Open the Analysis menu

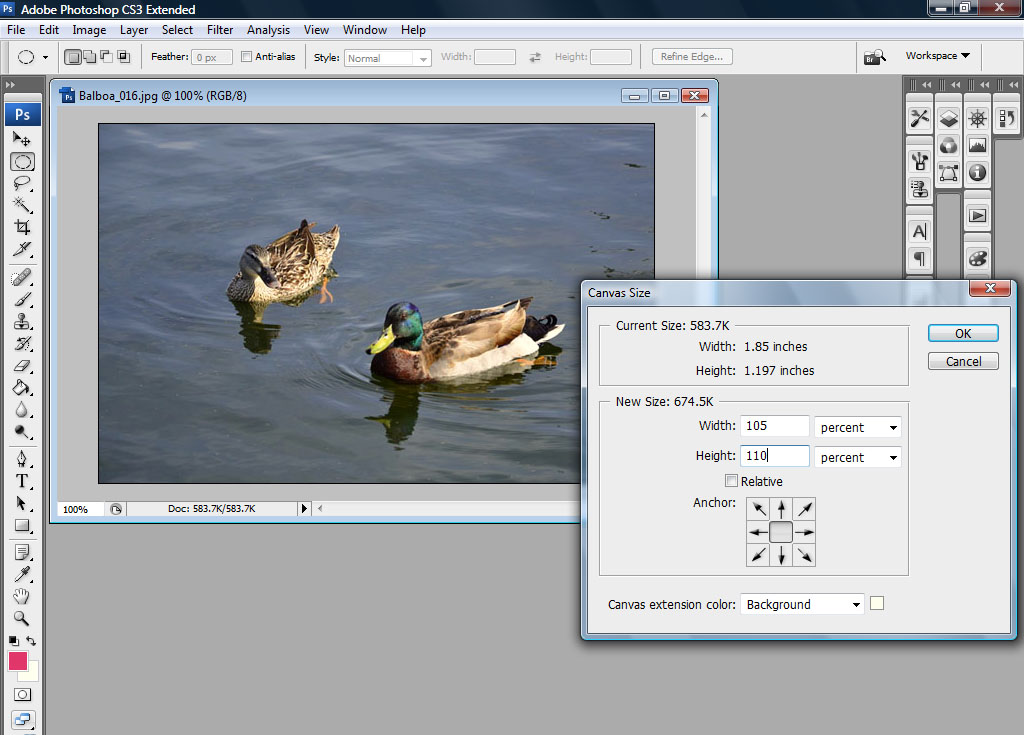[x=268, y=30]
